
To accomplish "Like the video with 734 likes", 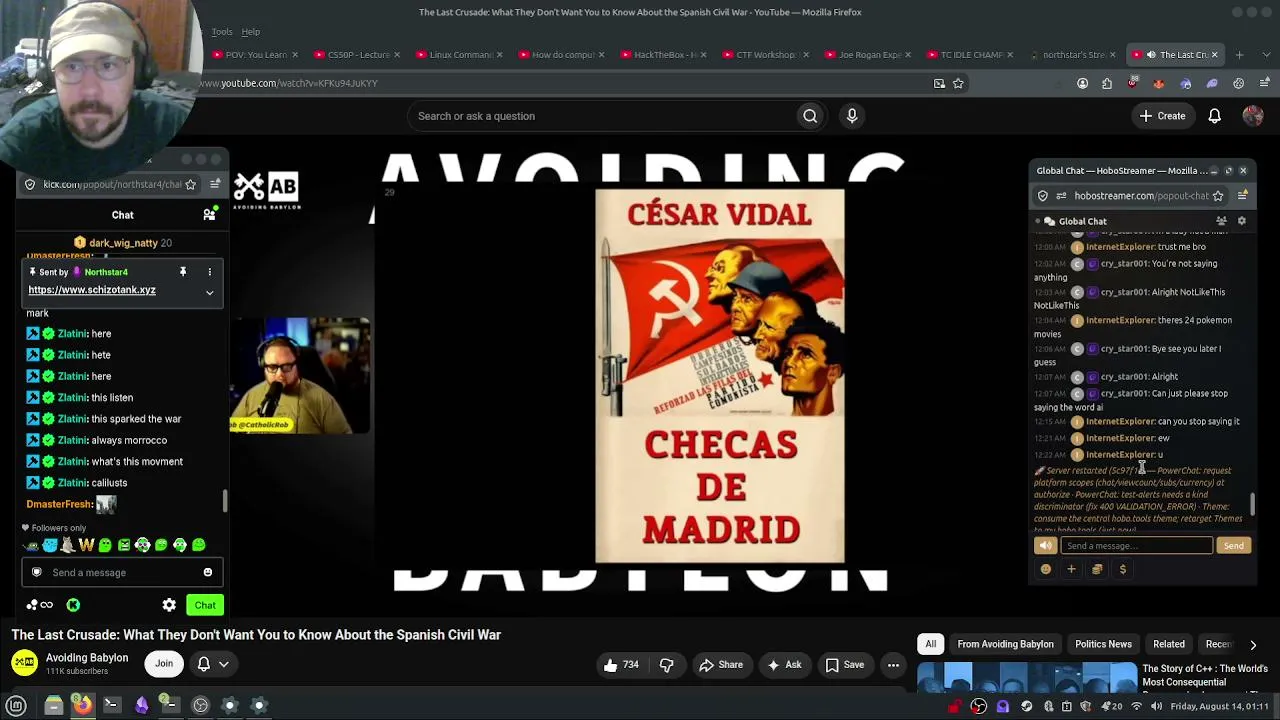I will tap(621, 665).
